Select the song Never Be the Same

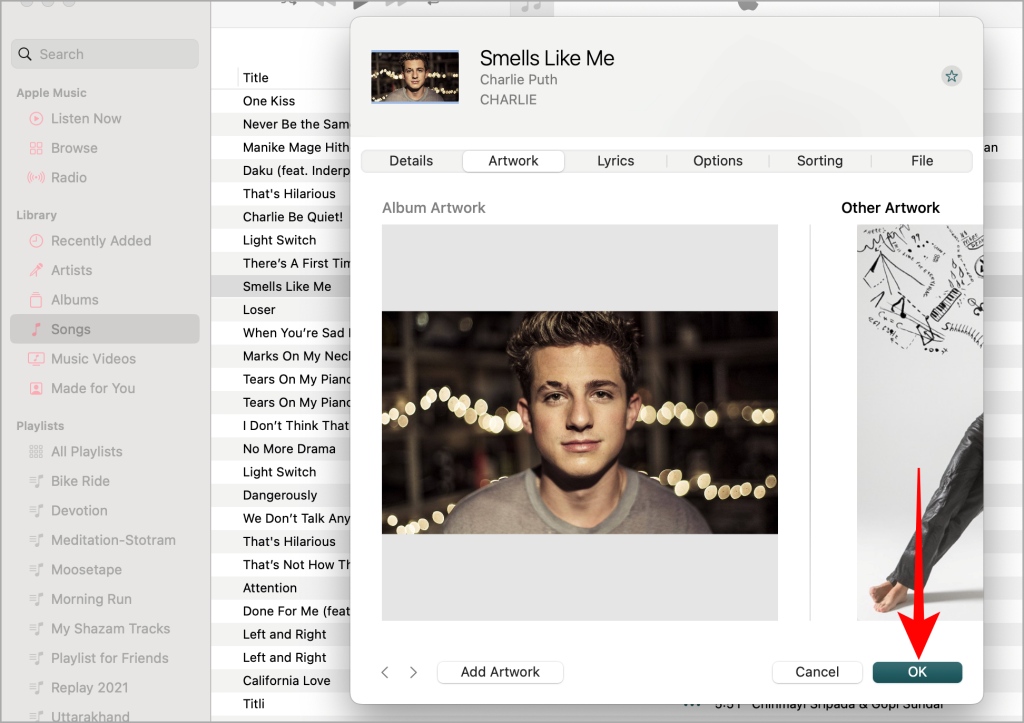(x=296, y=124)
